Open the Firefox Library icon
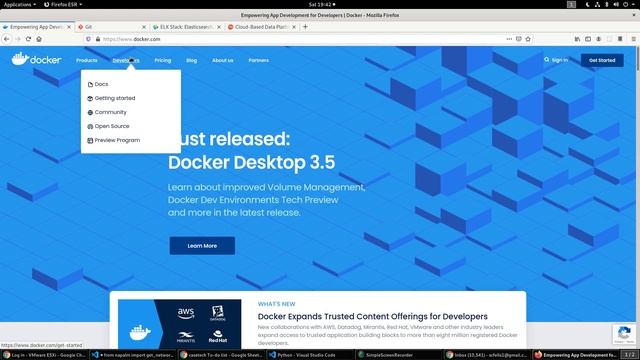640x360 pixels. [x=577, y=39]
